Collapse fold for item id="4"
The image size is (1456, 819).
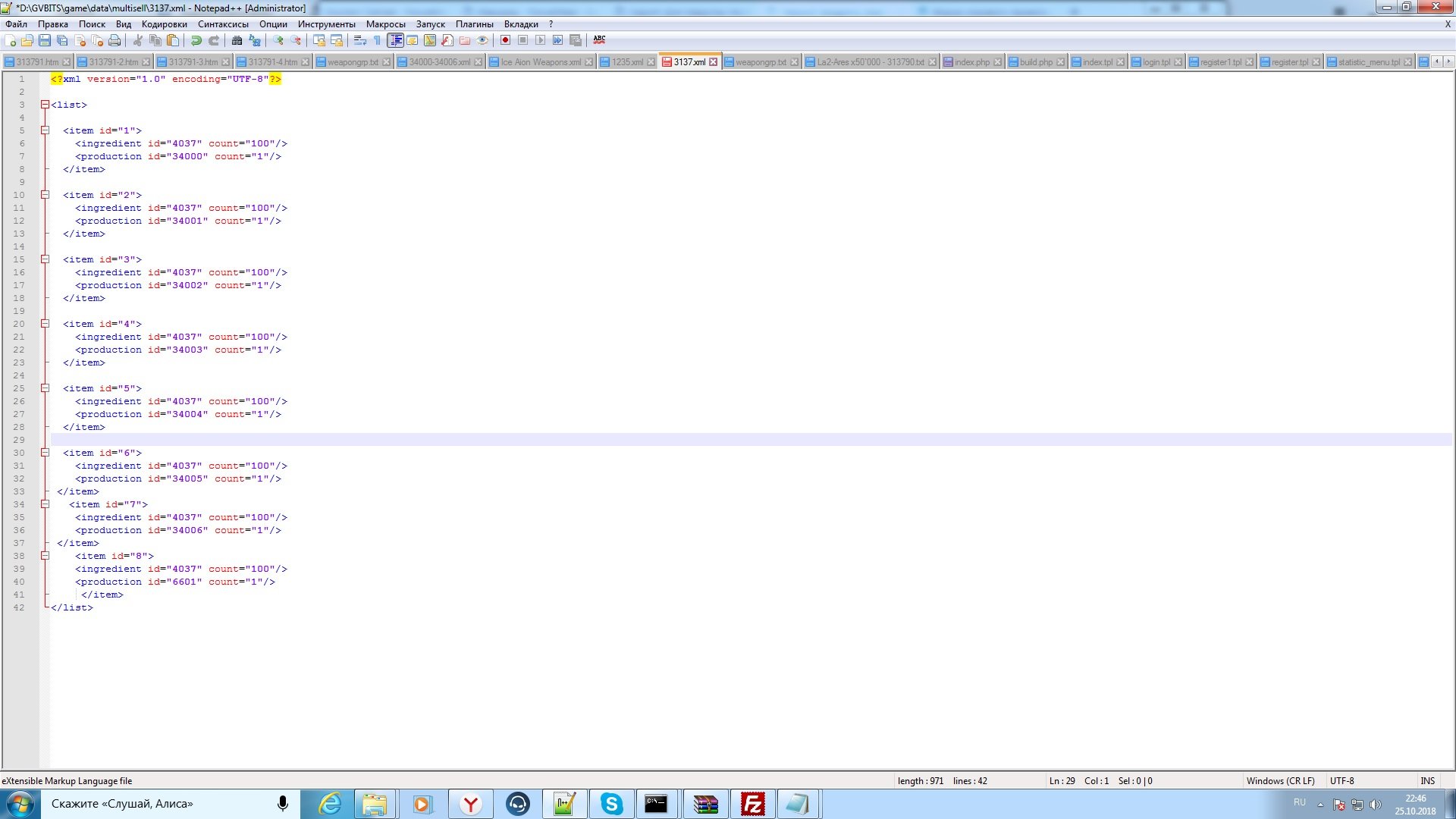click(45, 324)
